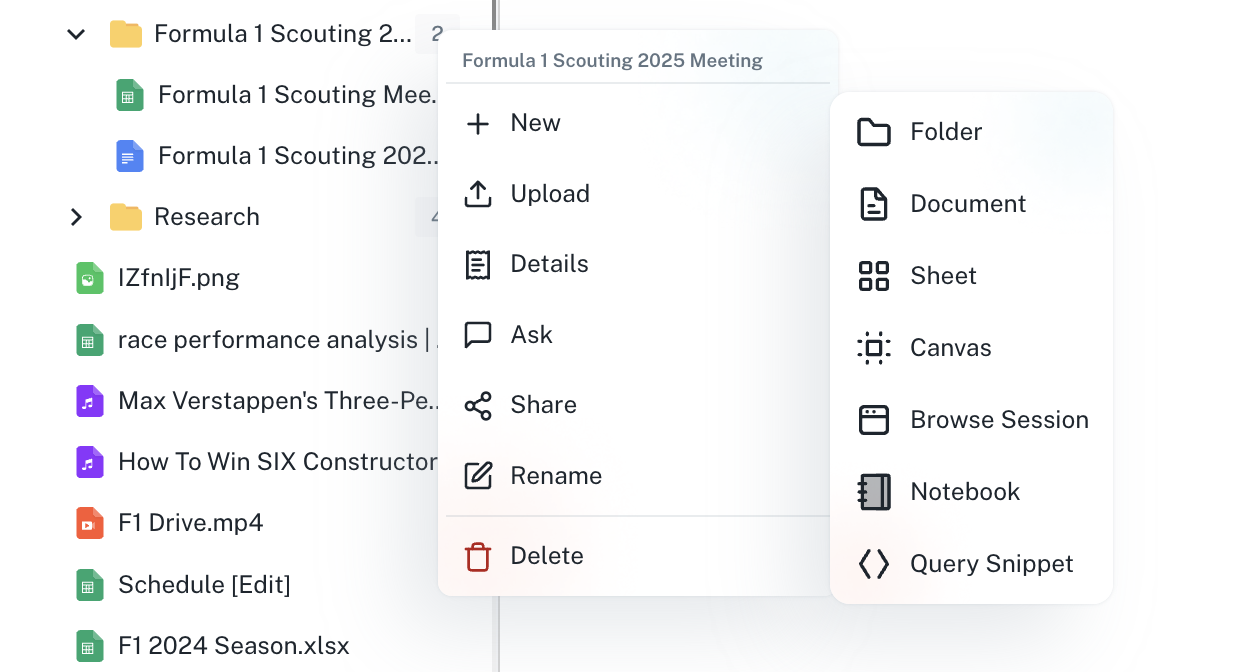Create a new Document from submenu

[967, 204]
